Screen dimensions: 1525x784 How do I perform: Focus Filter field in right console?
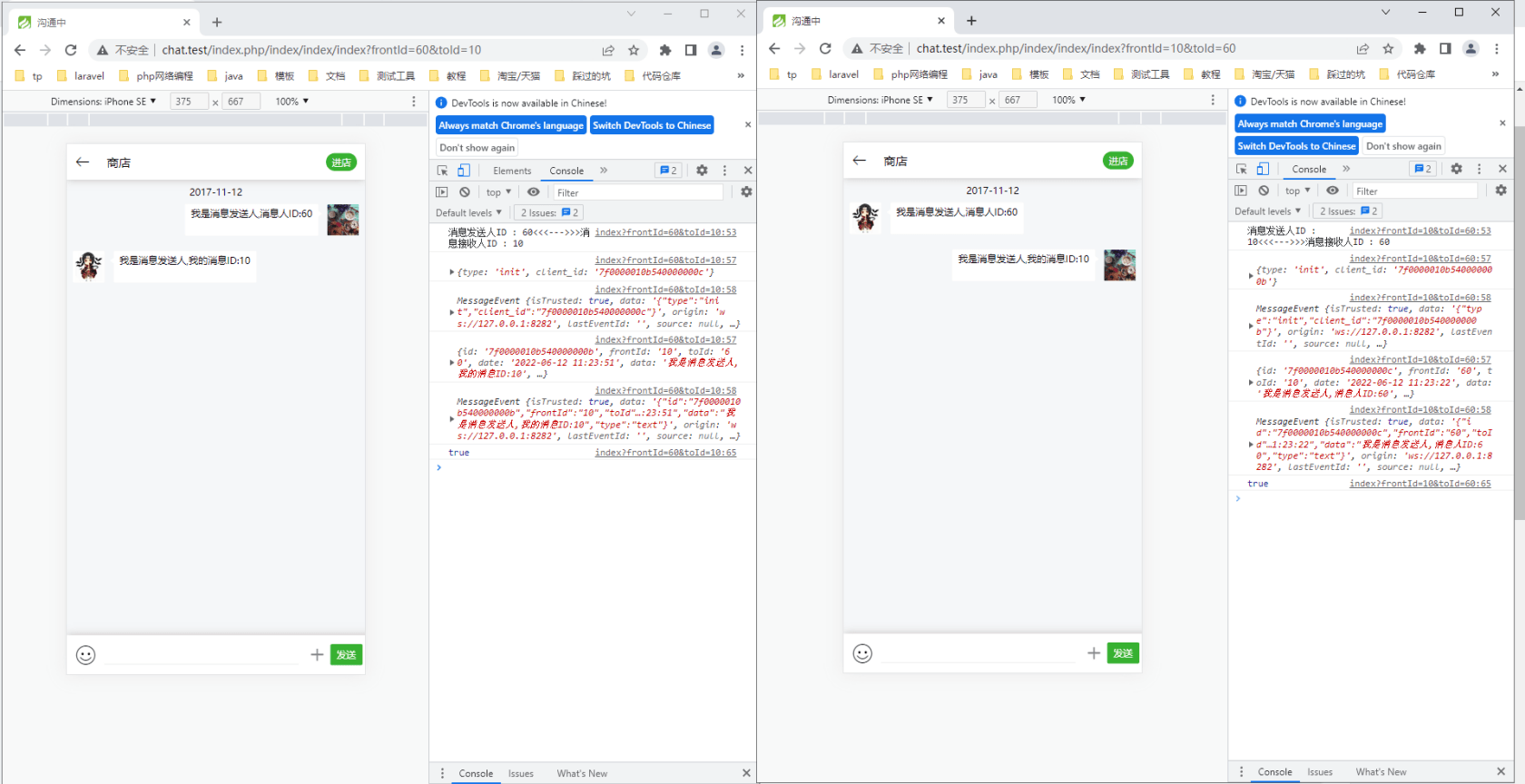1415,191
